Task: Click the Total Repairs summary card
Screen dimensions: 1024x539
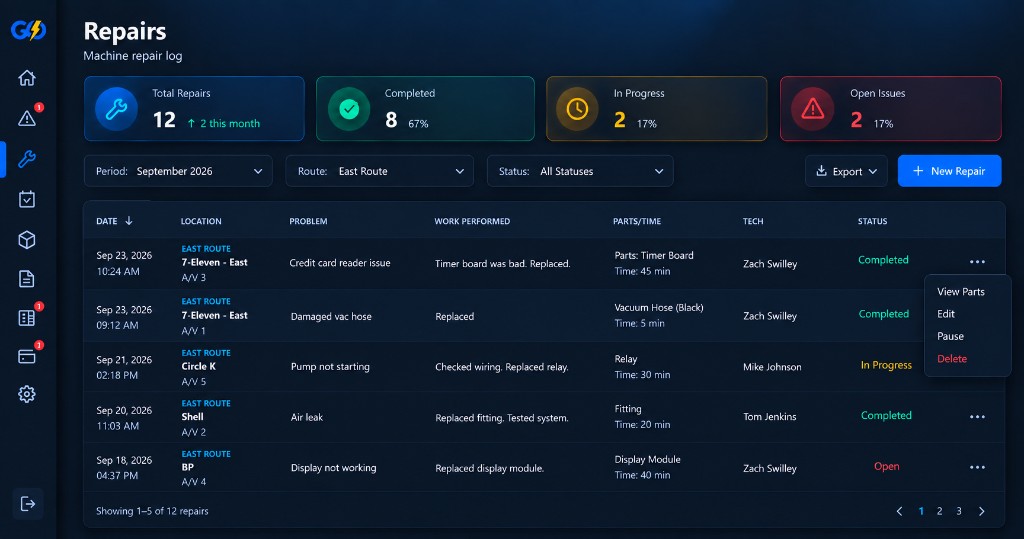Action: [x=194, y=108]
